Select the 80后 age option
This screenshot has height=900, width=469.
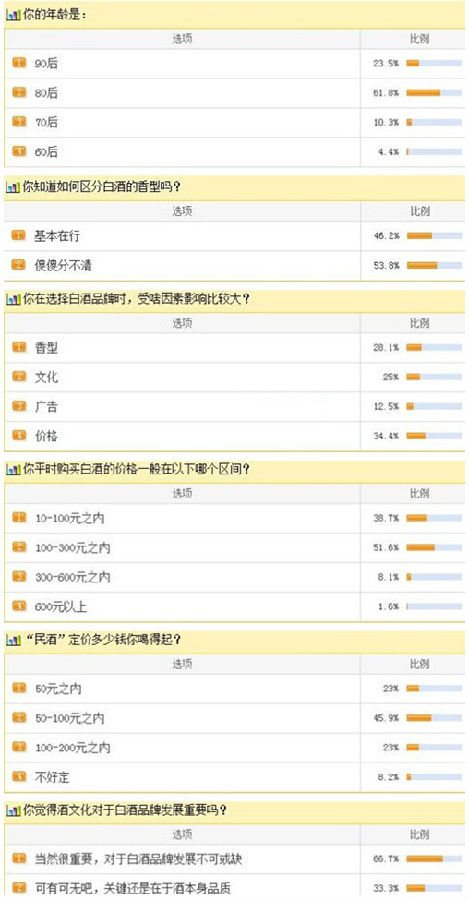pyautogui.click(x=182, y=93)
